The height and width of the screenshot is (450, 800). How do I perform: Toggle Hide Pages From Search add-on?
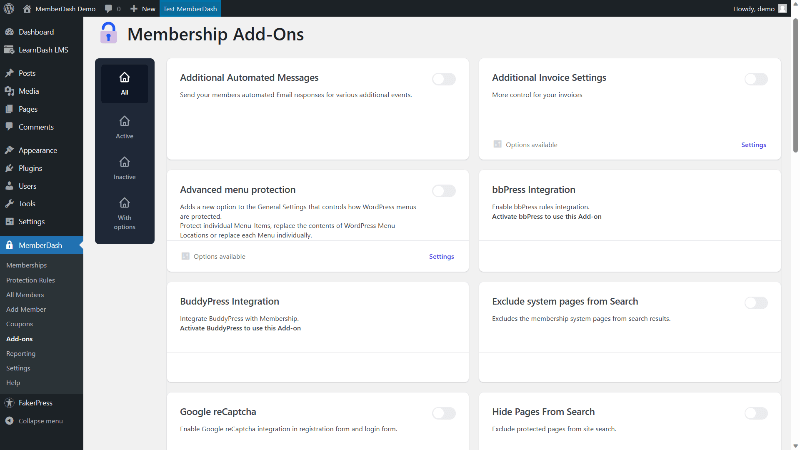point(756,413)
